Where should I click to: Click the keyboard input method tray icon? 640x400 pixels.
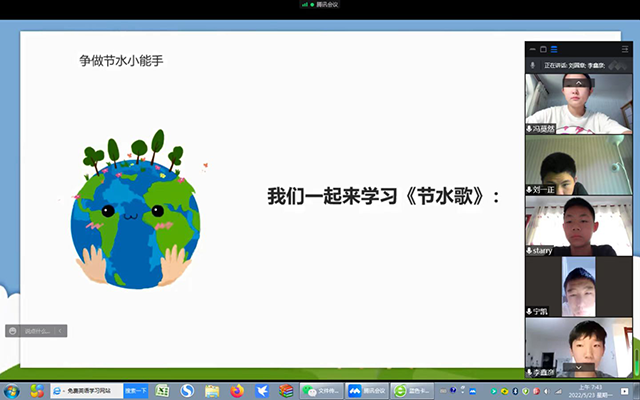tap(443, 391)
